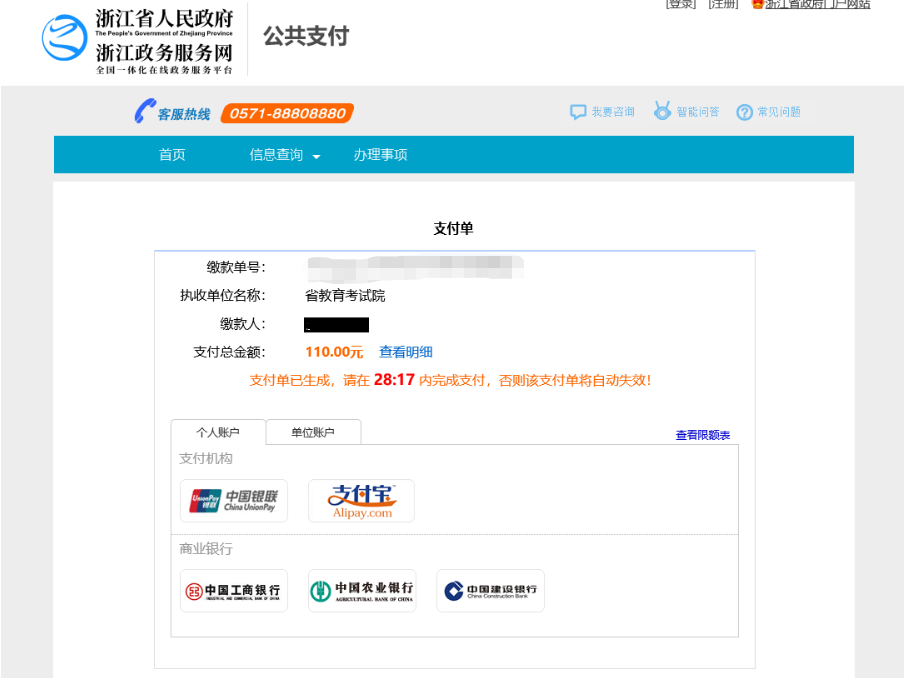Select Agricultural Bank of China option
The image size is (904, 678).
[361, 591]
